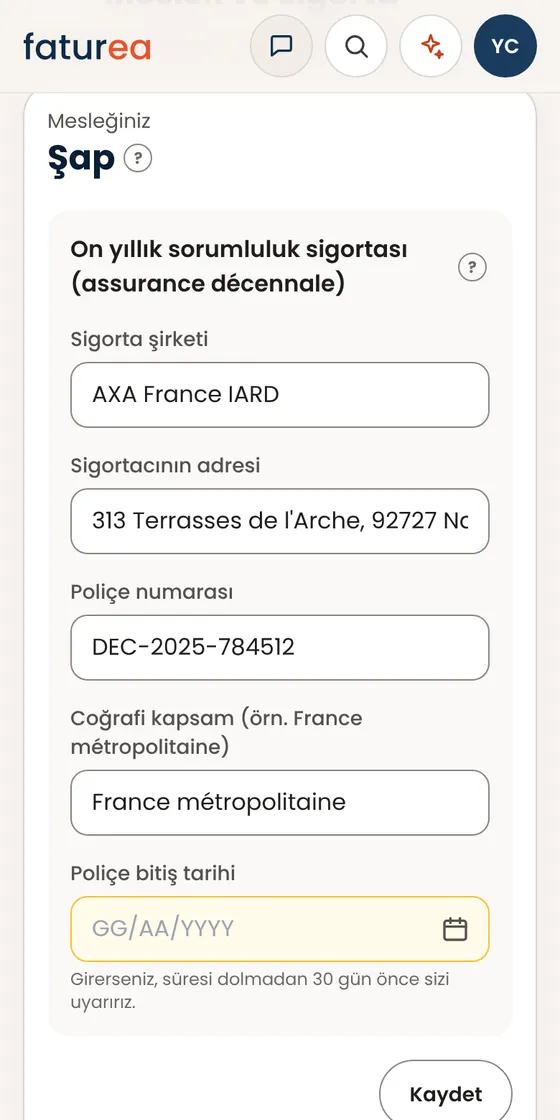The height and width of the screenshot is (1120, 560).
Task: Click the Poliçe bitiş tarihi label
Action: coord(153,874)
